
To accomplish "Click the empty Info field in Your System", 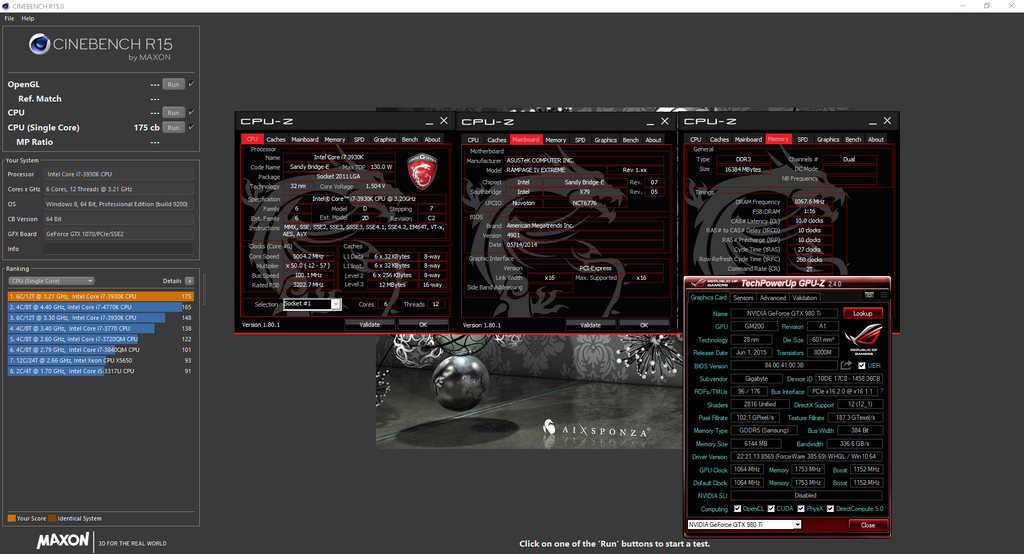I will (x=119, y=249).
